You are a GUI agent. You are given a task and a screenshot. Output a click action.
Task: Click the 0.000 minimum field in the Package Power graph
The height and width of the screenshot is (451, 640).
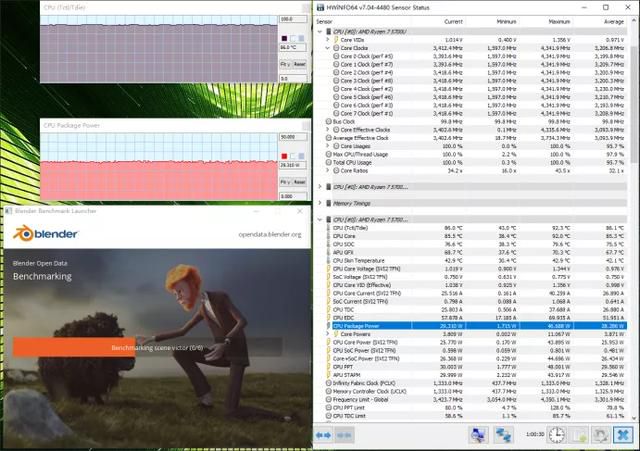[x=293, y=196]
